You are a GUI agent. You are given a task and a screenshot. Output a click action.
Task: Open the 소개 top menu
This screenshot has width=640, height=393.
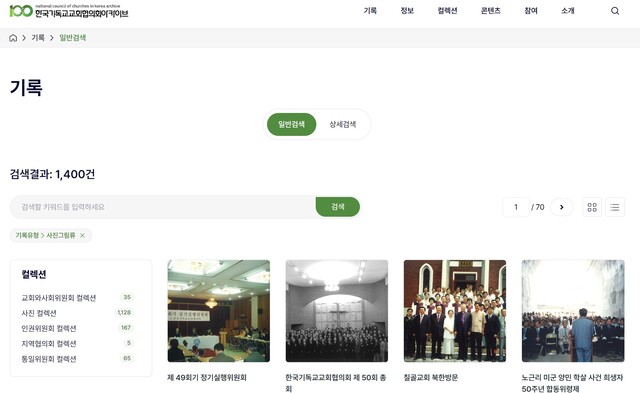coord(568,11)
